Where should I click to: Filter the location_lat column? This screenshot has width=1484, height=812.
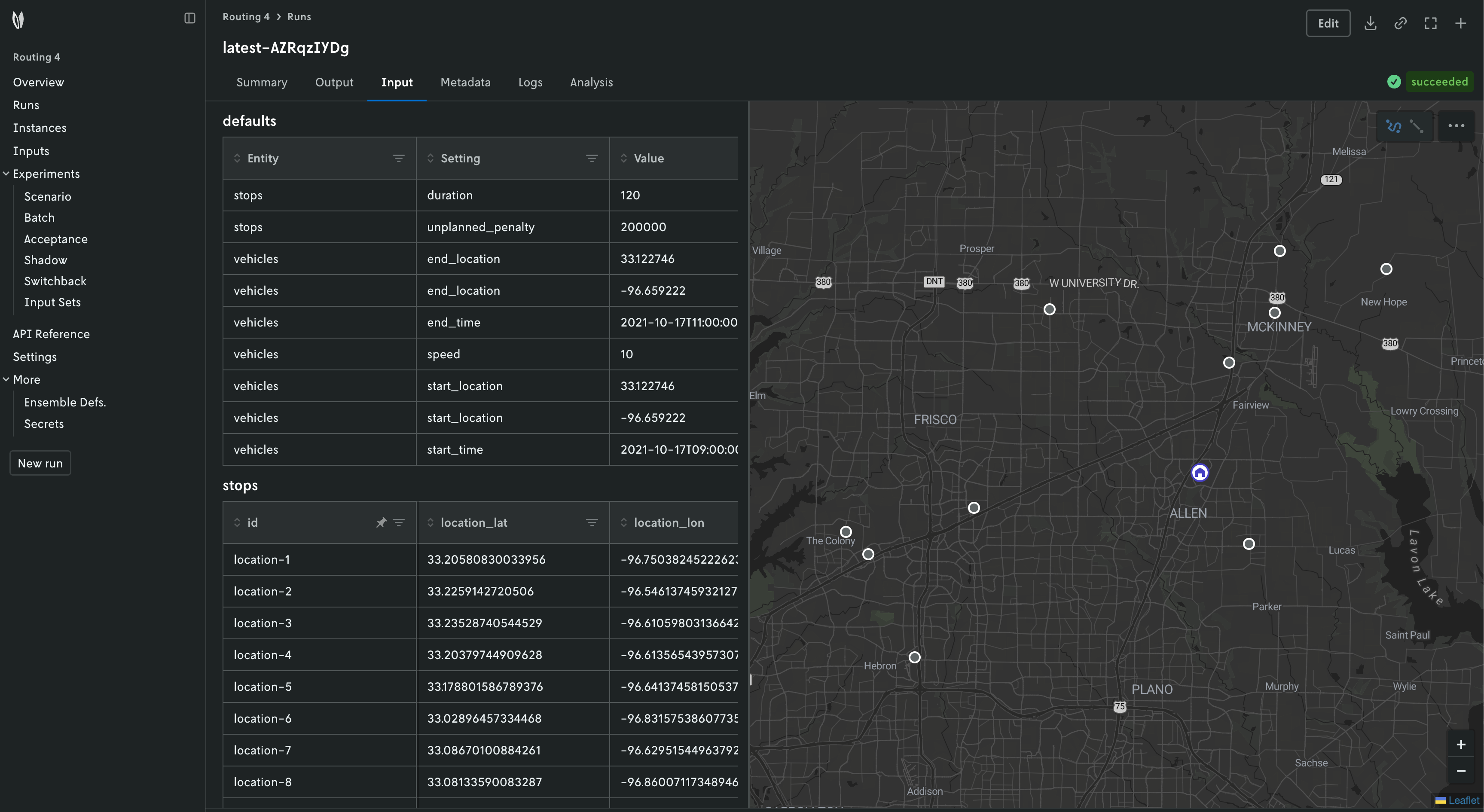click(x=592, y=523)
